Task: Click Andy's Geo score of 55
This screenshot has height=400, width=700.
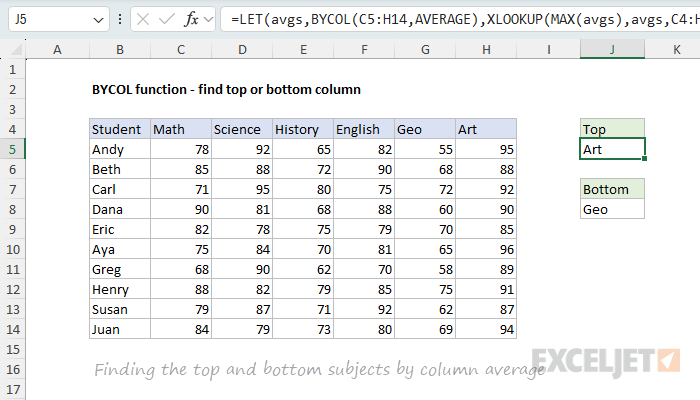Action: point(425,150)
